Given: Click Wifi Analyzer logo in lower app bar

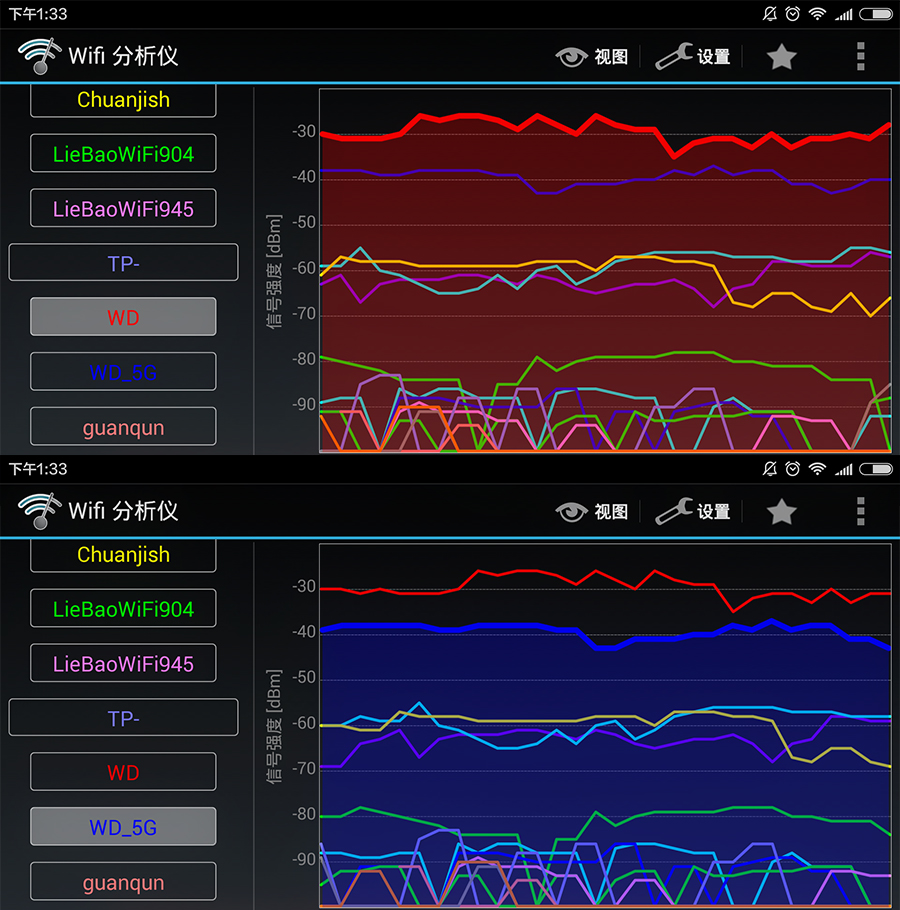Looking at the screenshot, I should pyautogui.click(x=40, y=511).
